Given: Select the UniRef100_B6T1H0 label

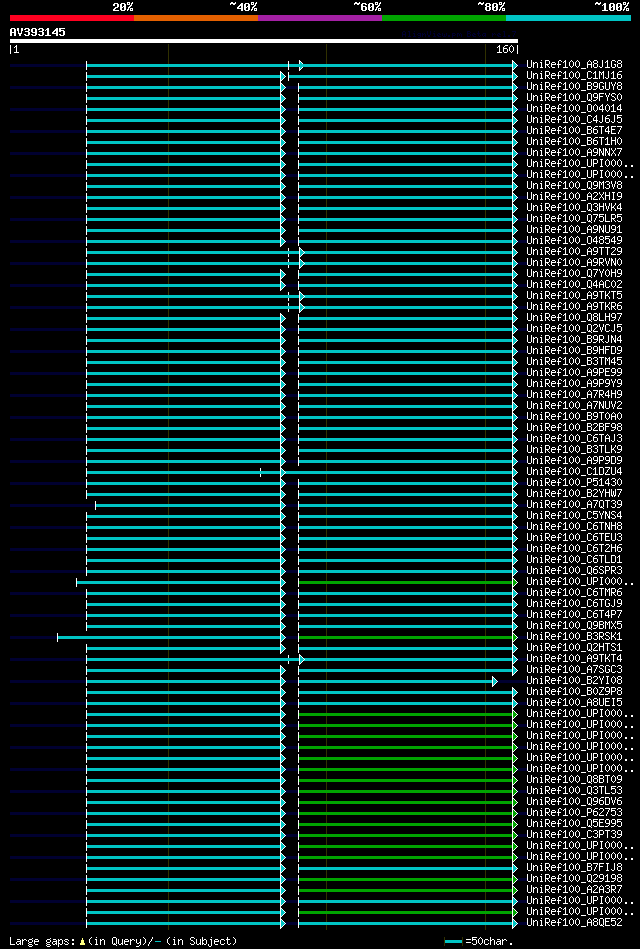Looking at the screenshot, I should (x=574, y=142).
